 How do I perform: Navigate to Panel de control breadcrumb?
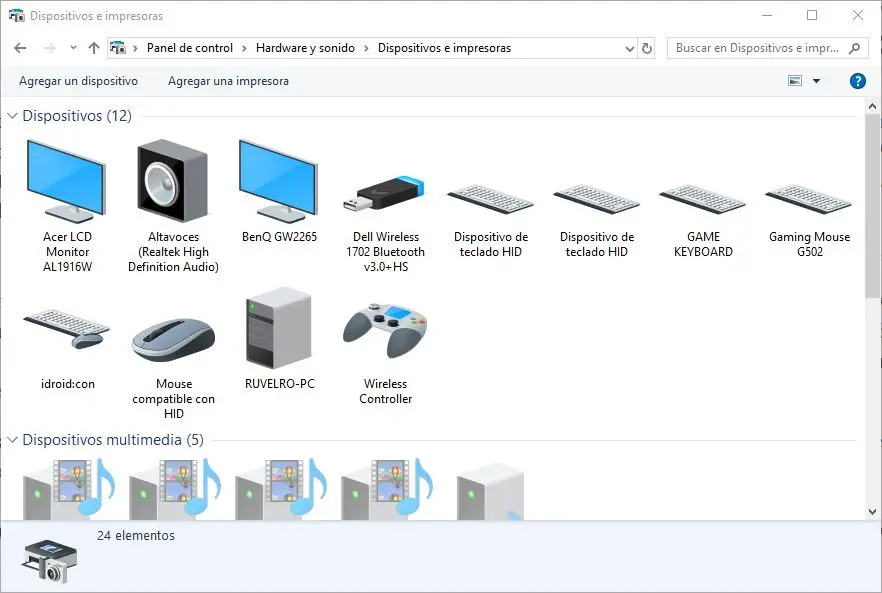click(190, 48)
